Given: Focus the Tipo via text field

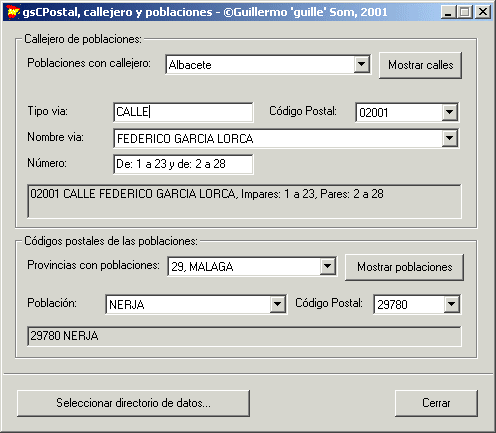Looking at the screenshot, I should [183, 112].
